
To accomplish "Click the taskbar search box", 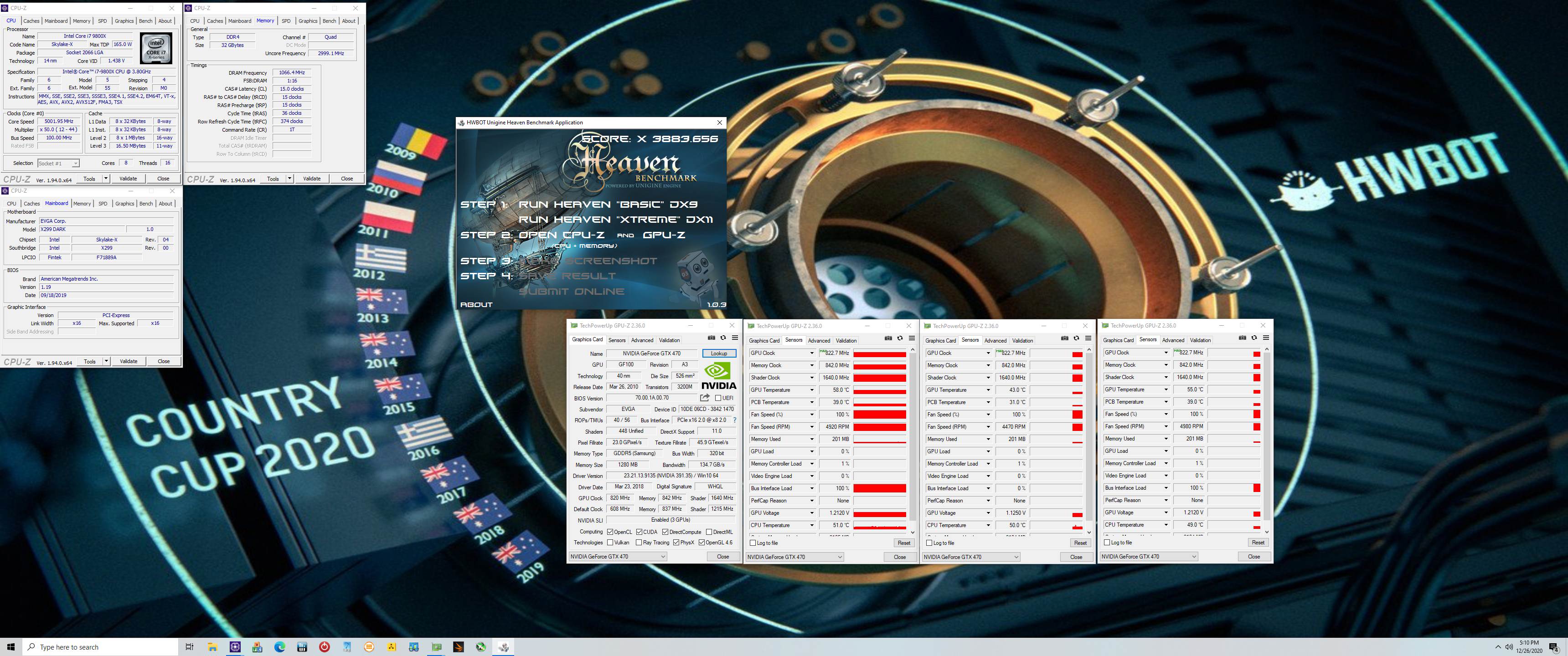I will [x=100, y=647].
